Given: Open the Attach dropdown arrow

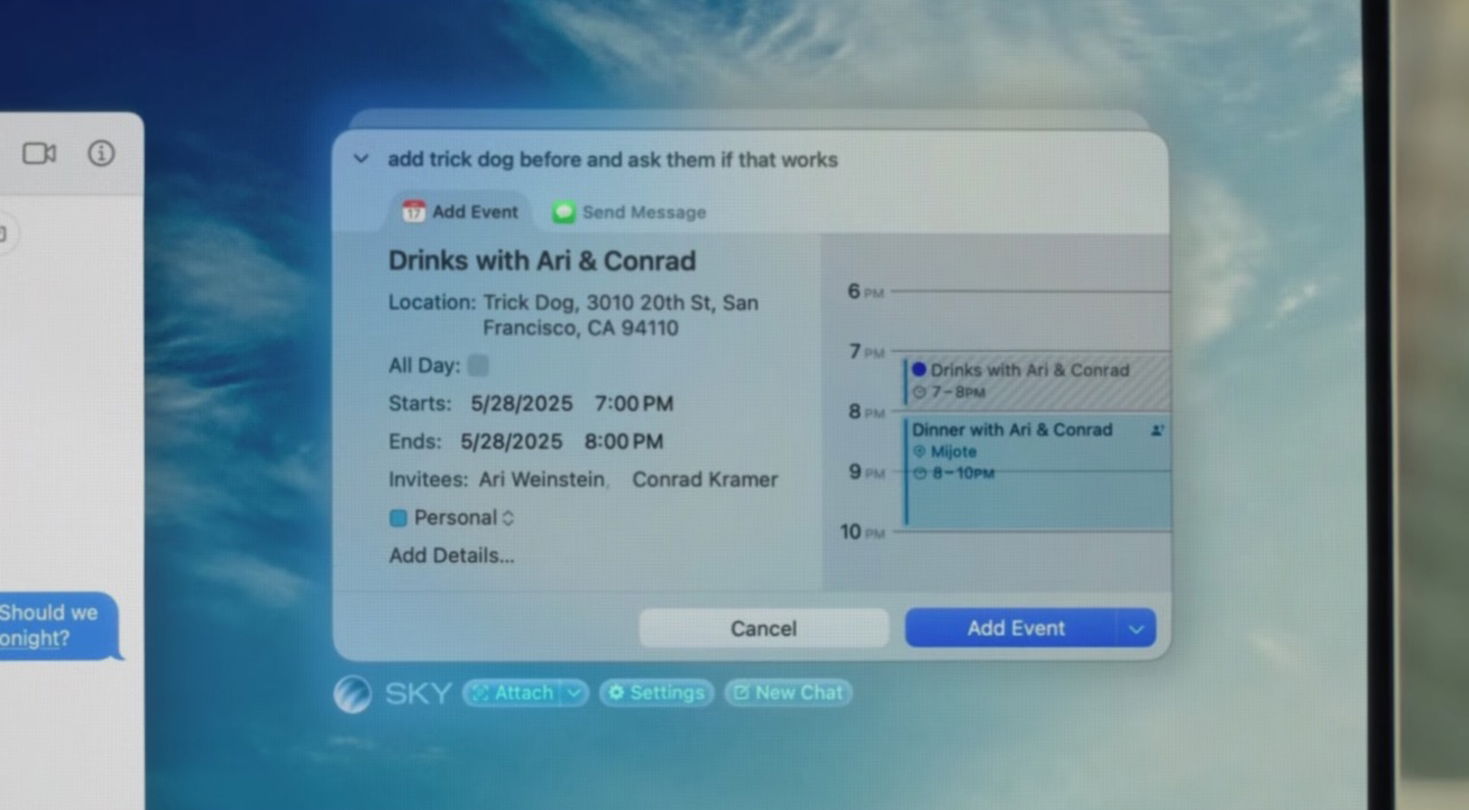Looking at the screenshot, I should 574,693.
